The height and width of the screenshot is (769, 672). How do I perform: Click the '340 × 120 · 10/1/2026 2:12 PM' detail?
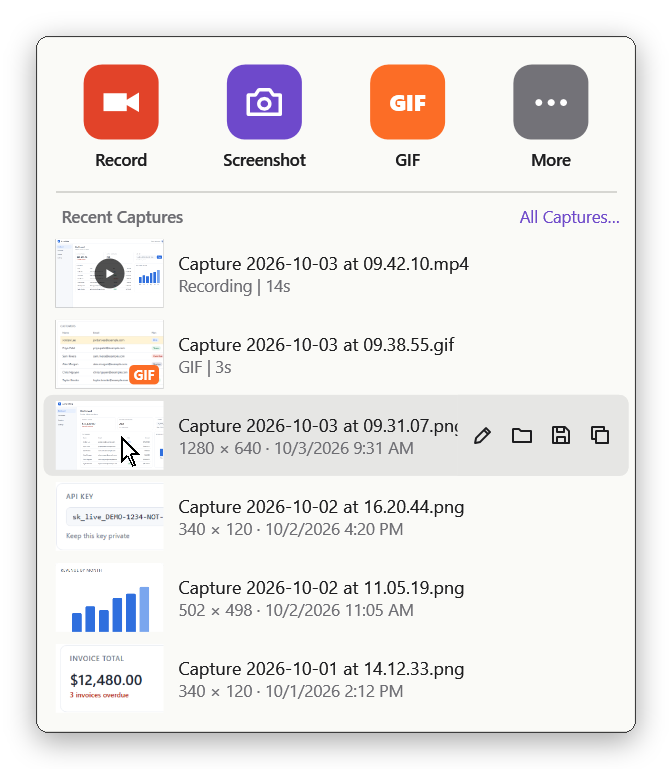(291, 691)
